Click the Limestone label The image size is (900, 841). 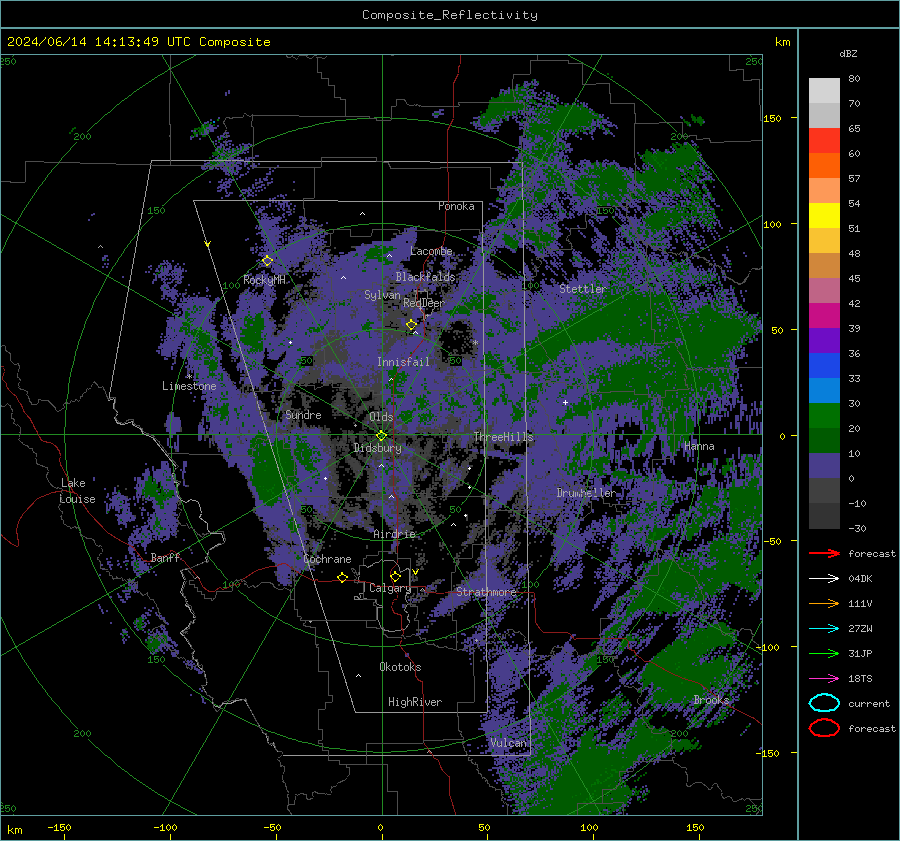coord(189,386)
